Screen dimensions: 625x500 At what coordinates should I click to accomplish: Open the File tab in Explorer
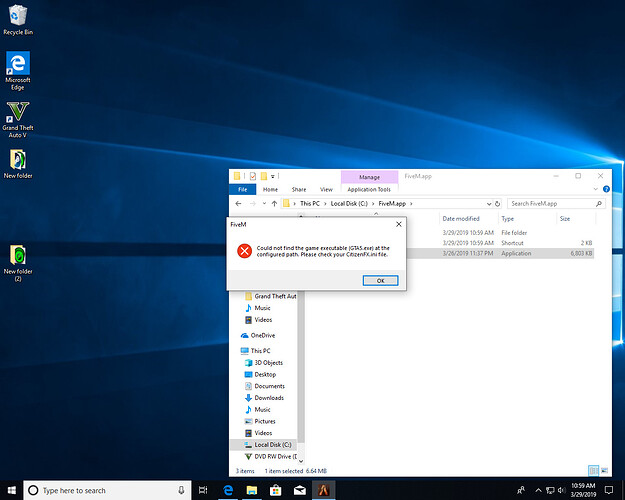click(x=242, y=188)
